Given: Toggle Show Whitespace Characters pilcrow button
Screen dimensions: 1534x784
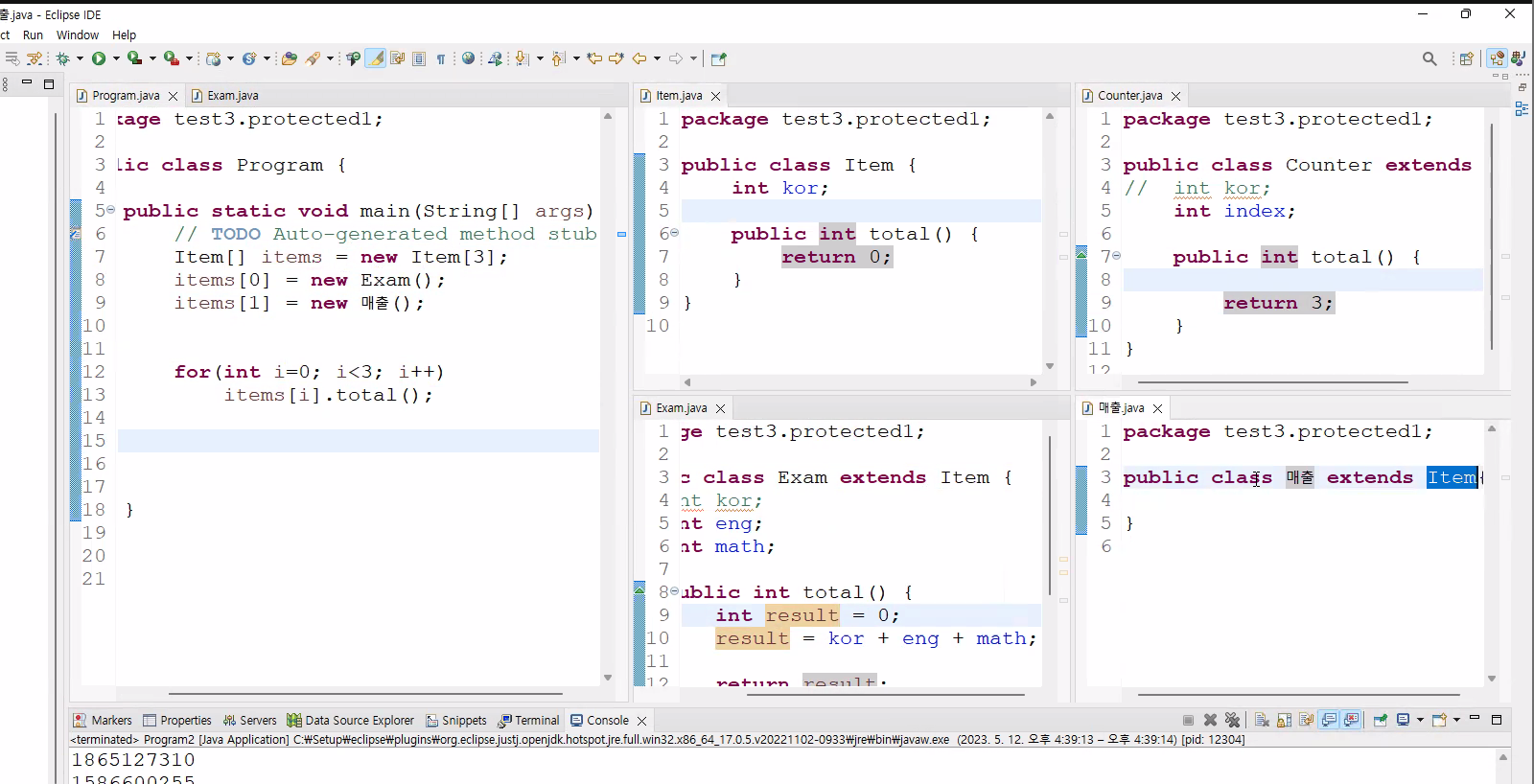Looking at the screenshot, I should click(x=441, y=58).
